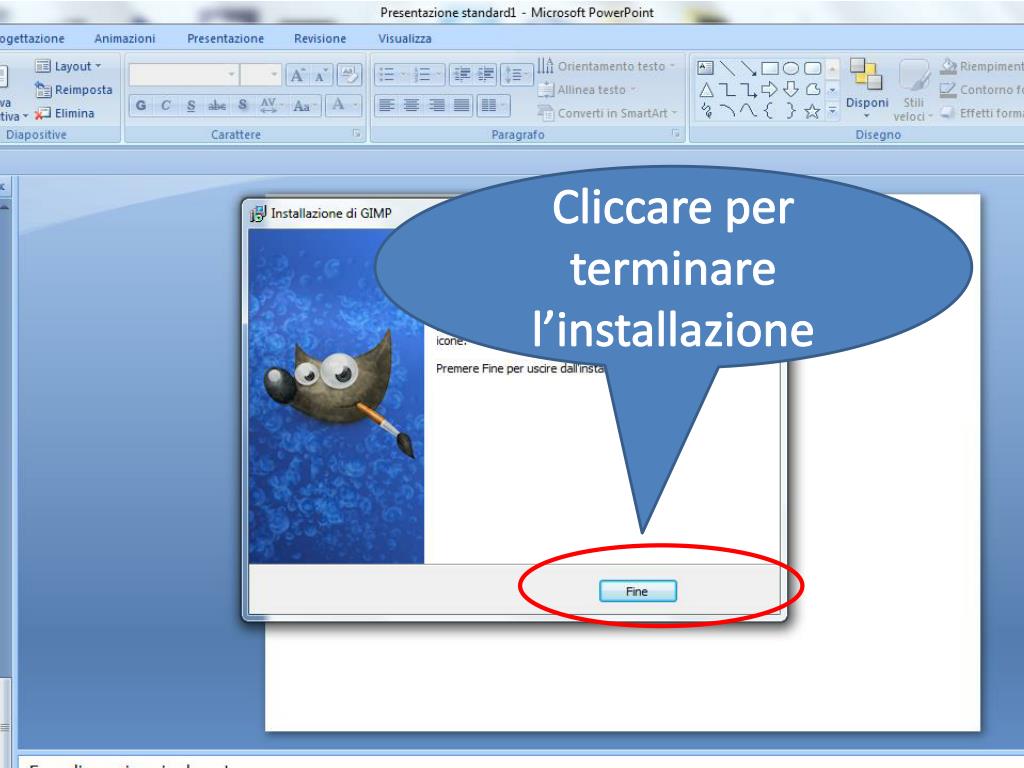Align text right in paragraph
The width and height of the screenshot is (1024, 768).
tap(437, 105)
